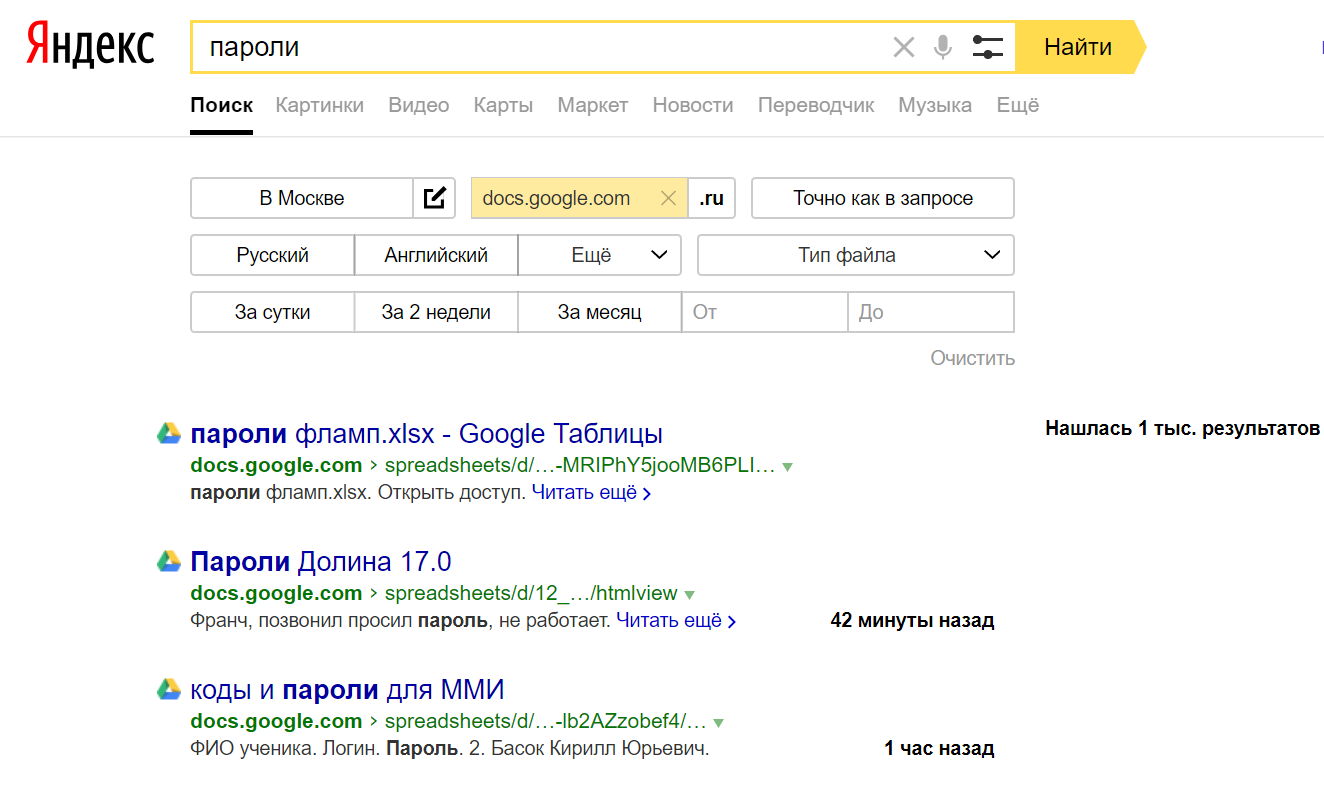Click Читать ещё under пароли фламп.xlsx
This screenshot has height=796, width=1324.
(591, 492)
